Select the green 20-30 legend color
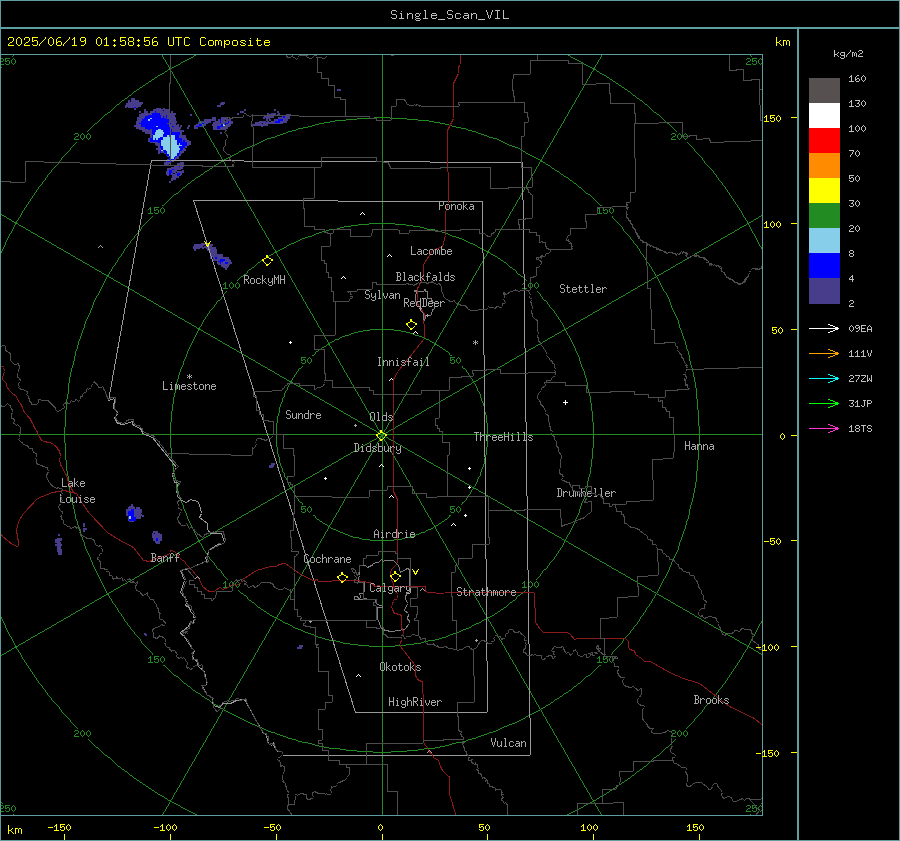 tap(824, 215)
